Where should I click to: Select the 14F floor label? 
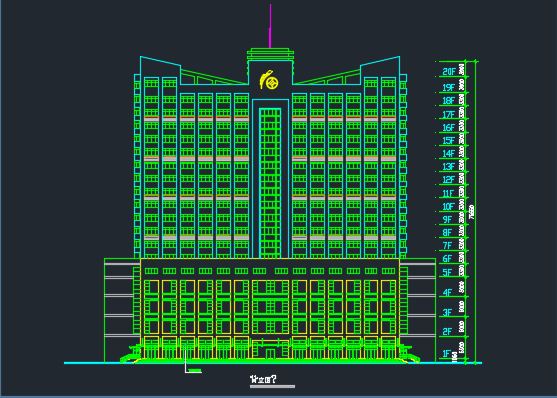pos(449,154)
